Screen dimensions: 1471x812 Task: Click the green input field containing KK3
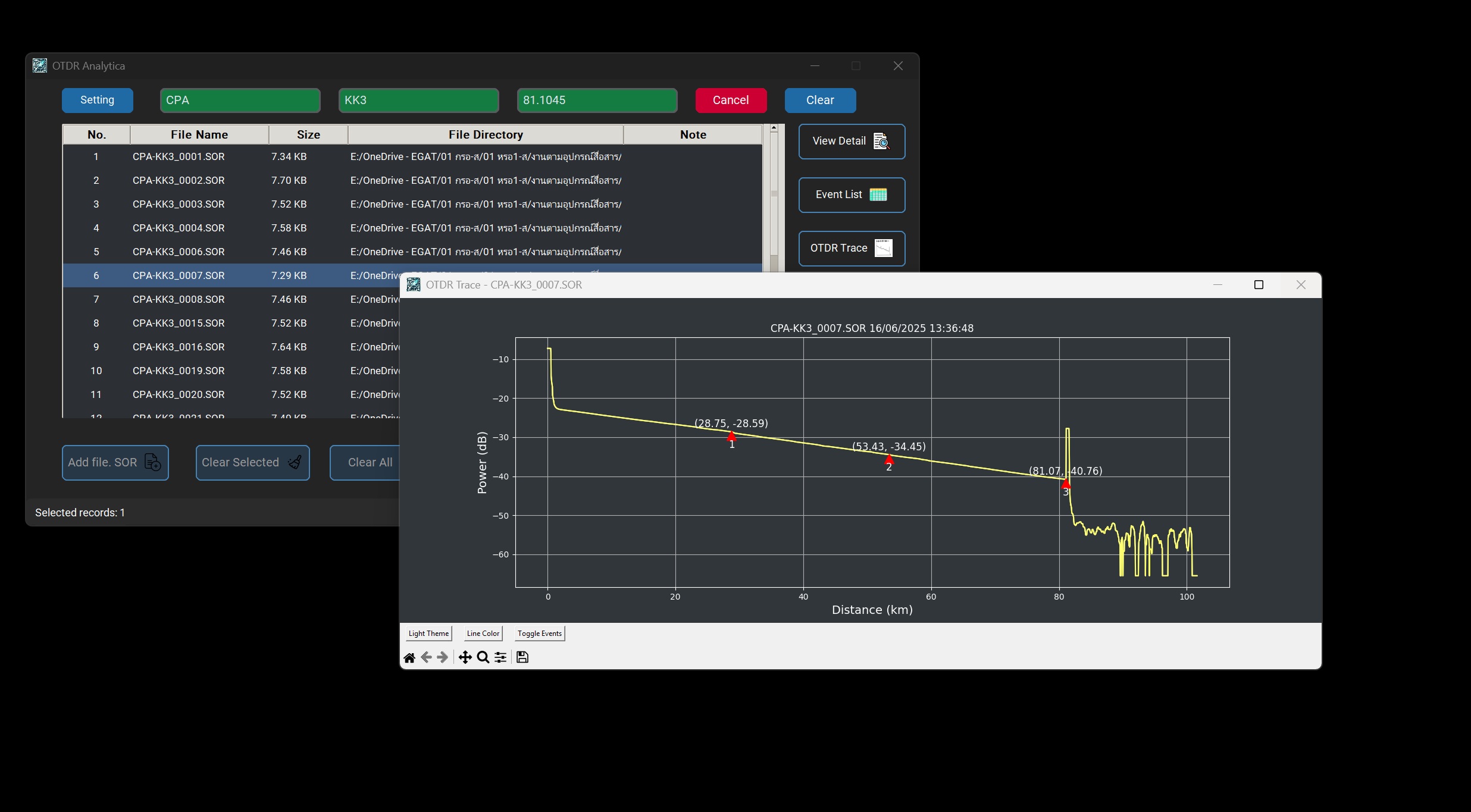point(418,100)
